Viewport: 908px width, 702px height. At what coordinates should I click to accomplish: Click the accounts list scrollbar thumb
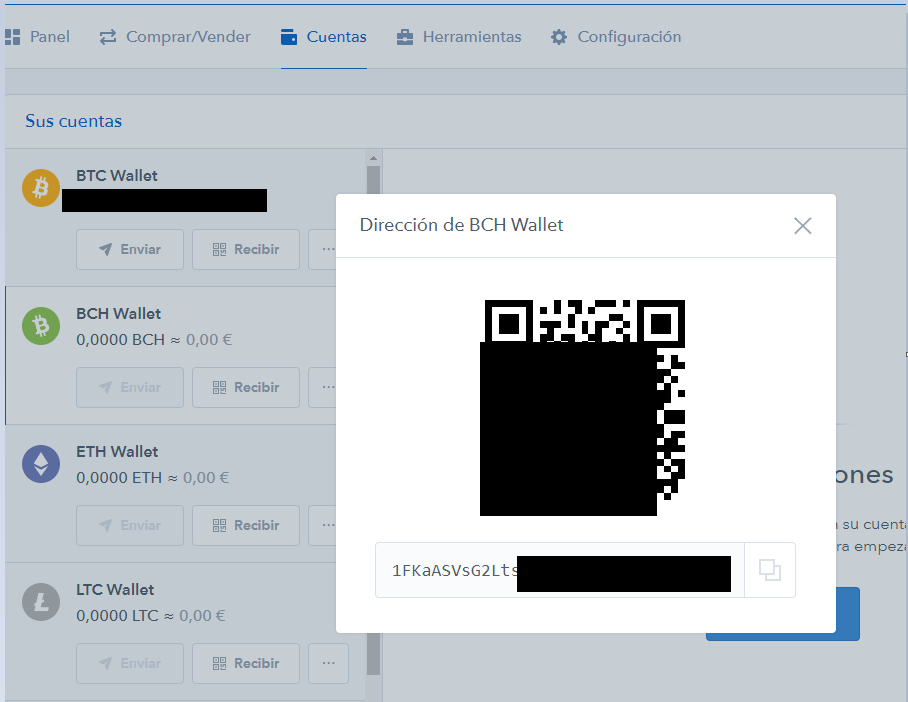(374, 181)
